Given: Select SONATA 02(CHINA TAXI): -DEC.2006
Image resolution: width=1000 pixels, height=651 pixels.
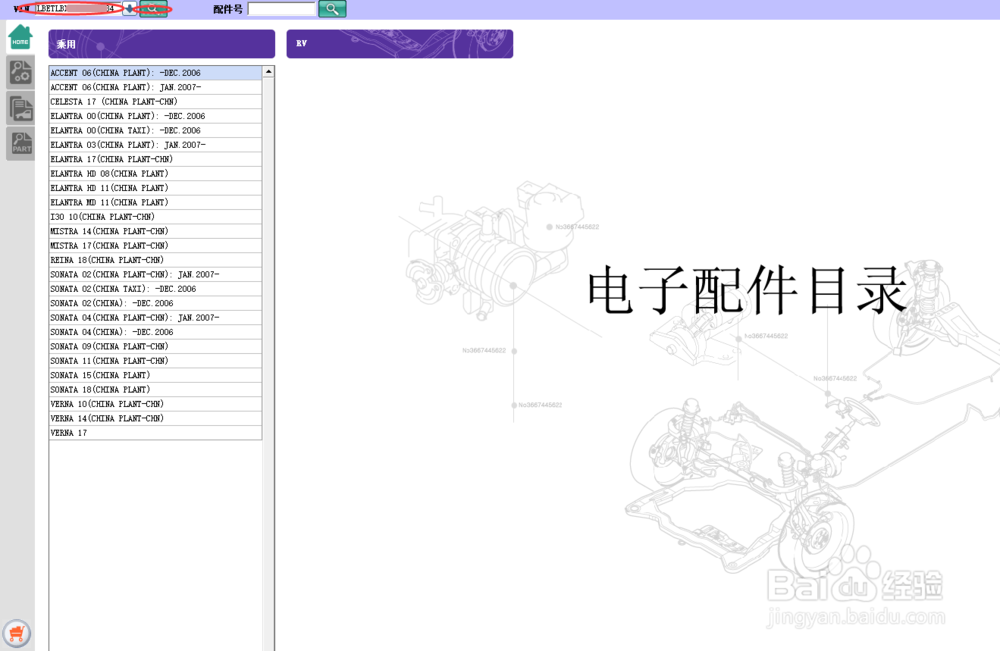Looking at the screenshot, I should [x=155, y=289].
